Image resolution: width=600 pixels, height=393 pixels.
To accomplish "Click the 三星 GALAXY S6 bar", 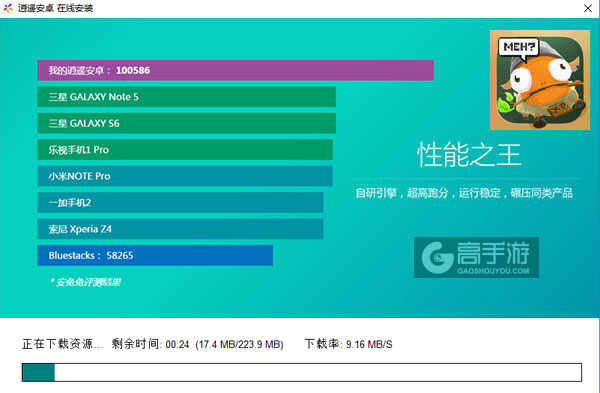I will pyautogui.click(x=186, y=123).
